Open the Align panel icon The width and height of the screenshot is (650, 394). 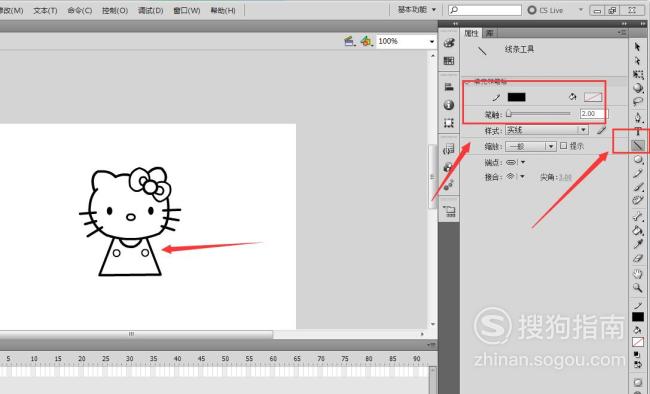point(449,87)
